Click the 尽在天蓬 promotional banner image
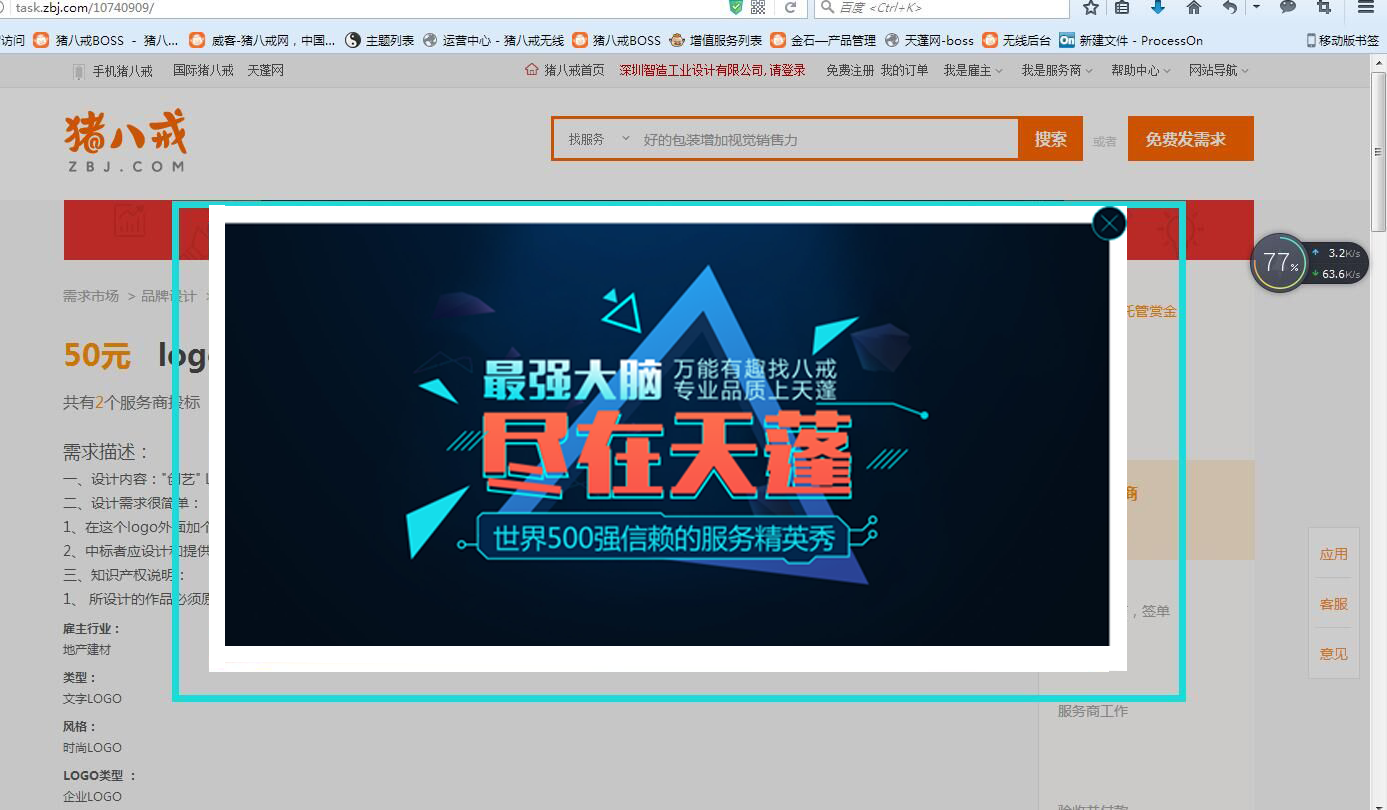Viewport: 1387px width, 810px height. click(667, 434)
